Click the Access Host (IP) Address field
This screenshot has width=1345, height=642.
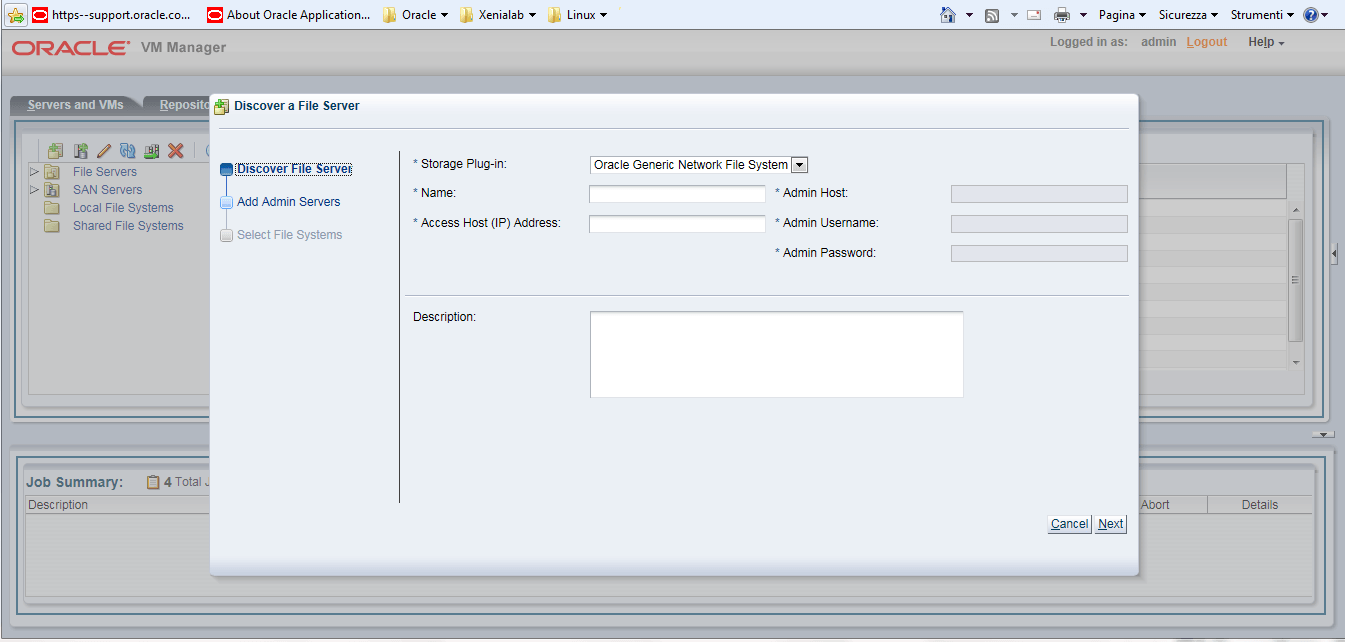(677, 224)
